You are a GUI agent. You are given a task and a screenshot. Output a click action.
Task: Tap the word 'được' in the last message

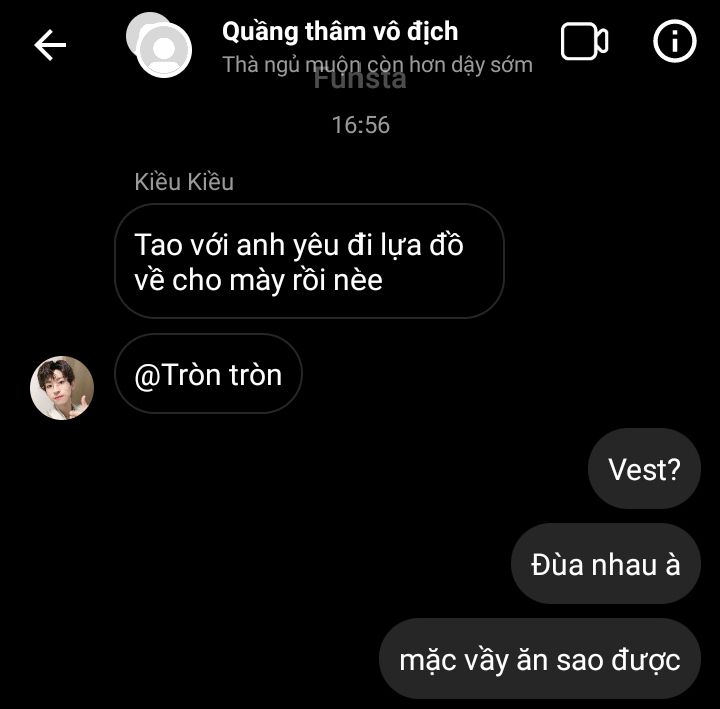[x=647, y=660]
